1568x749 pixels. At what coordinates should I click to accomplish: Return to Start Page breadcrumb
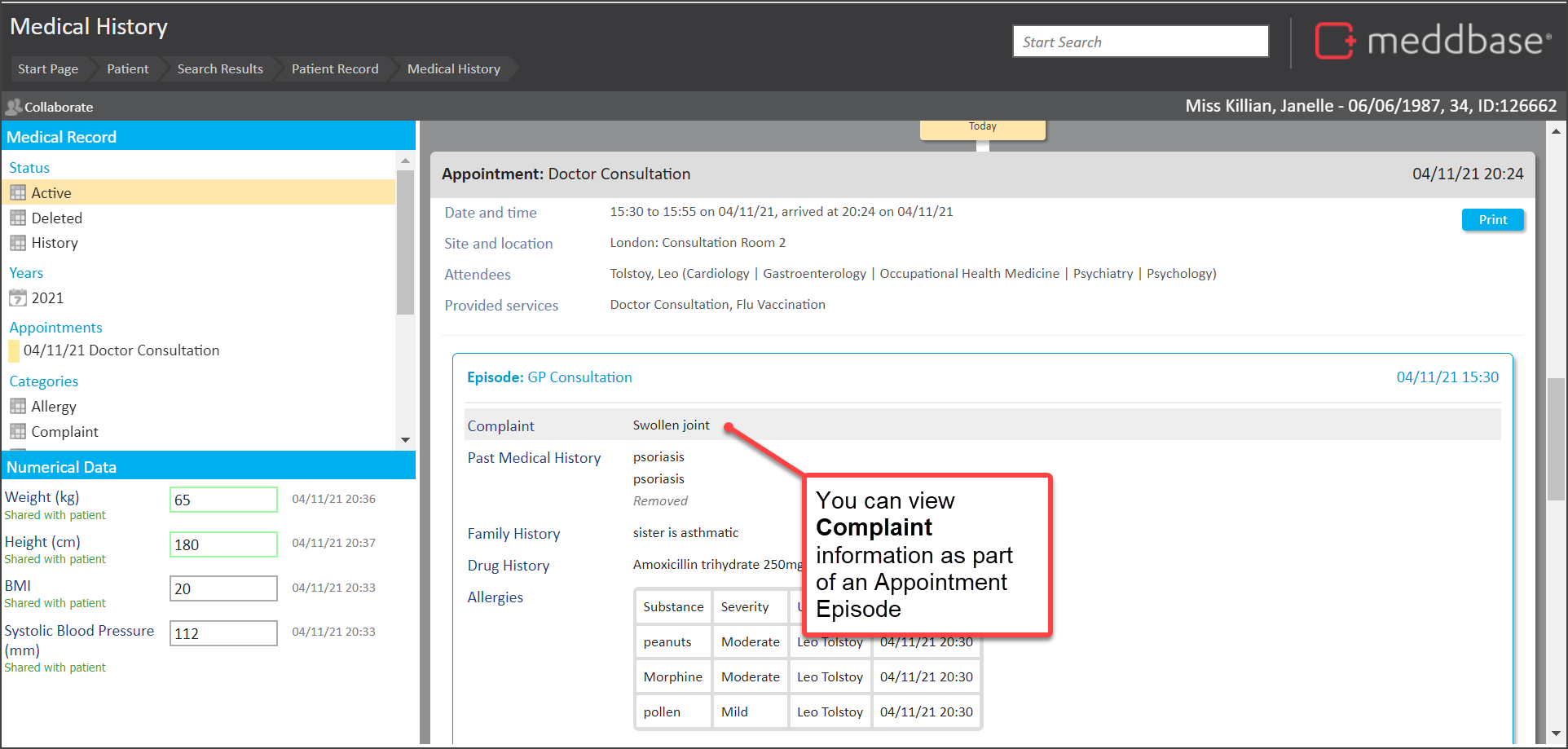point(48,69)
